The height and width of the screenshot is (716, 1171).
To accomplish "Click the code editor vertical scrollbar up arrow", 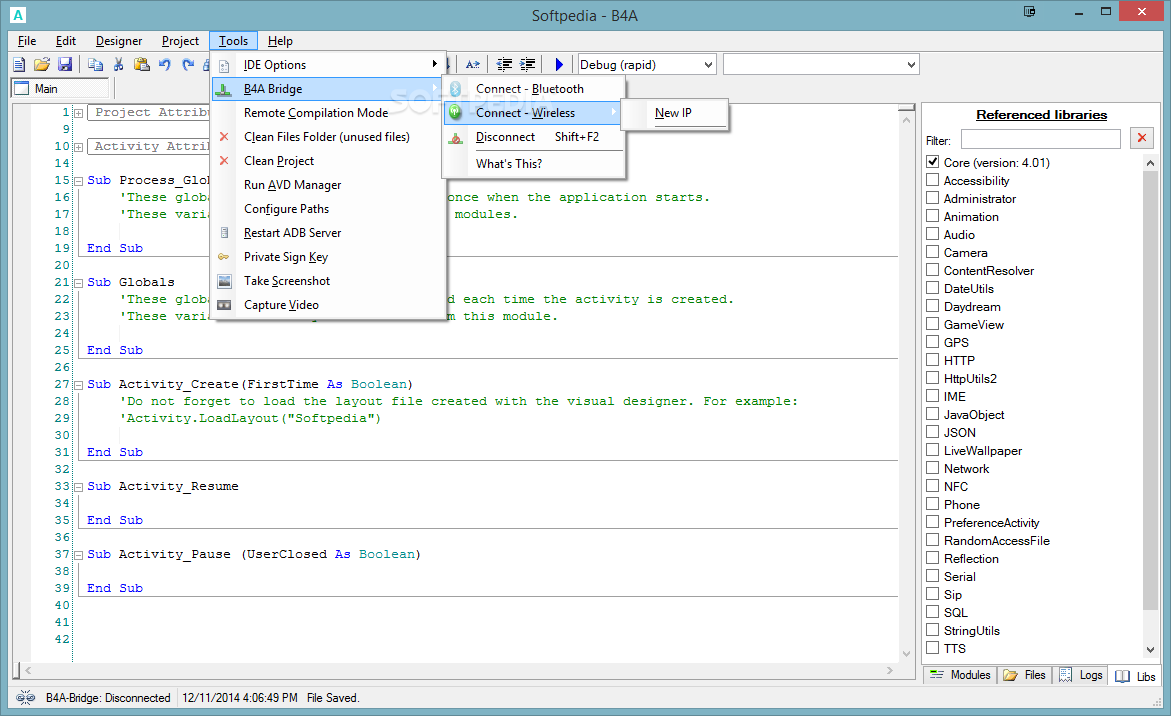I will (x=907, y=119).
